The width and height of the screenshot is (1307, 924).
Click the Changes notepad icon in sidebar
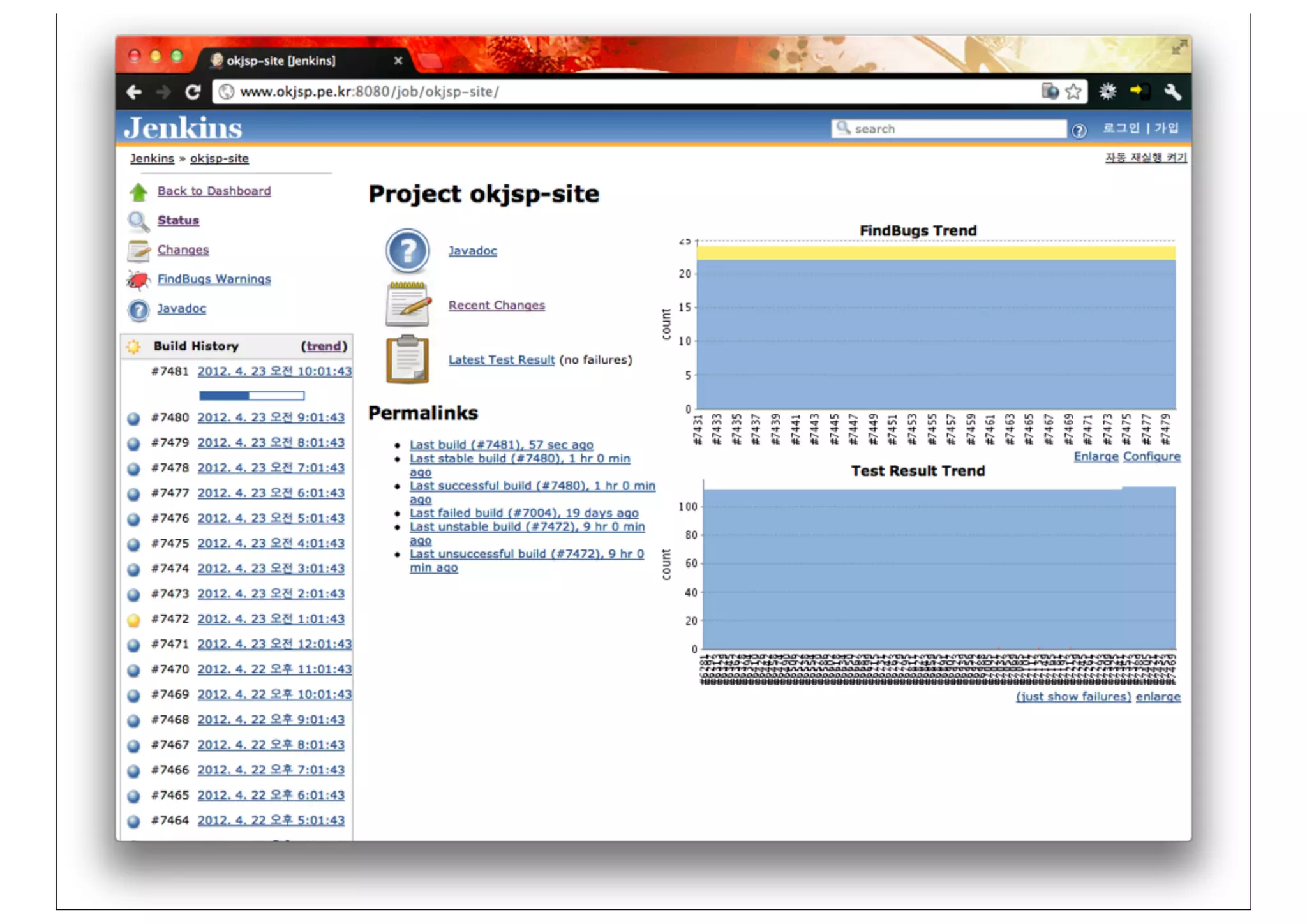tap(138, 251)
